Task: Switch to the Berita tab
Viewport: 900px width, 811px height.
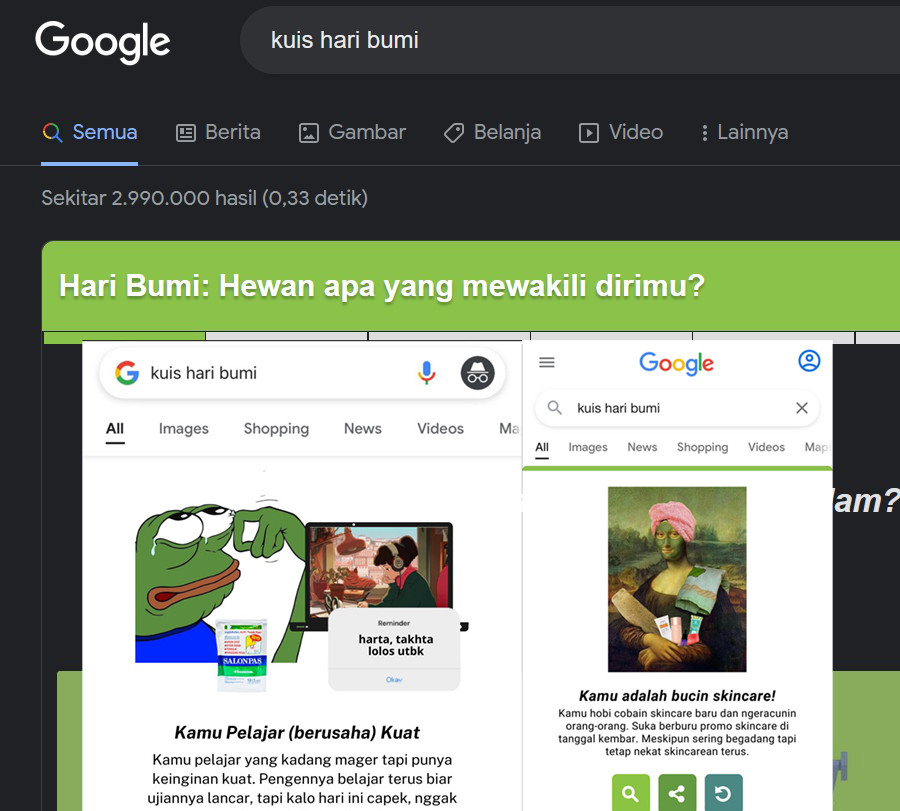Action: pos(218,133)
